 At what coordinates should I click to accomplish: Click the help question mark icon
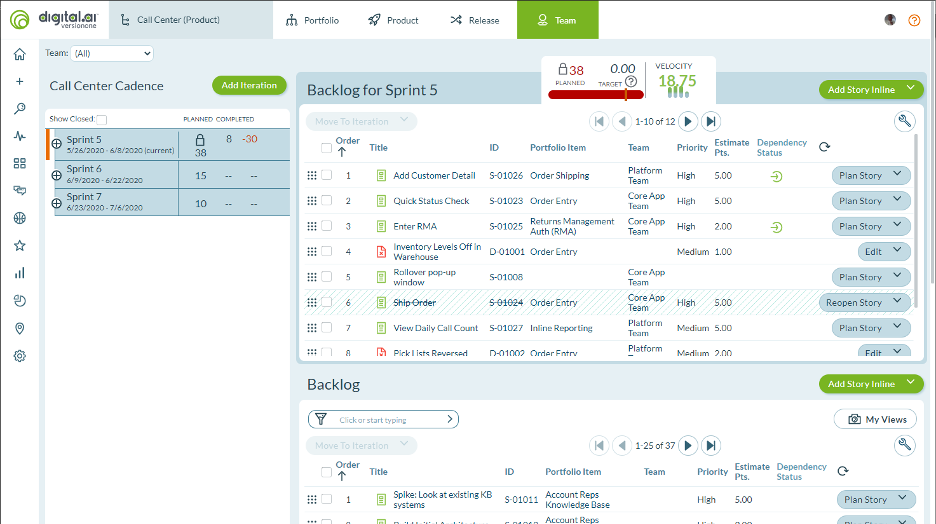pos(914,20)
